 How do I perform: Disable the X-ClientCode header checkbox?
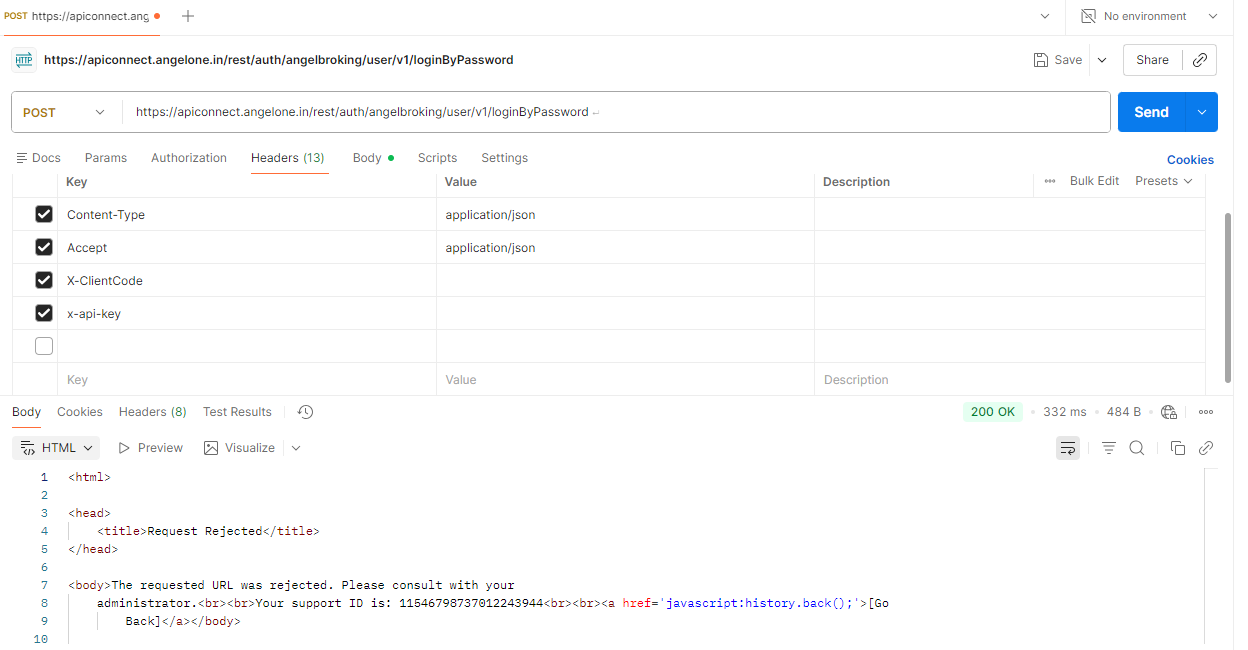tap(44, 280)
